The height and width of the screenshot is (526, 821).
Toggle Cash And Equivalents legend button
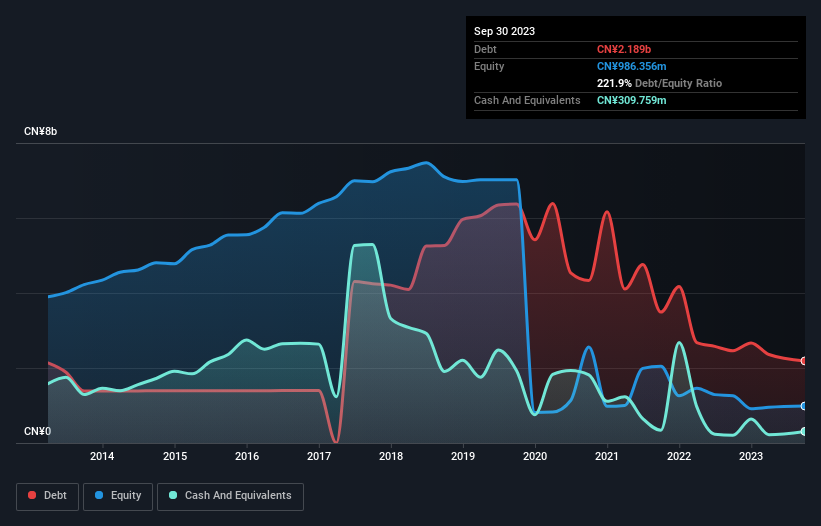tap(230, 496)
